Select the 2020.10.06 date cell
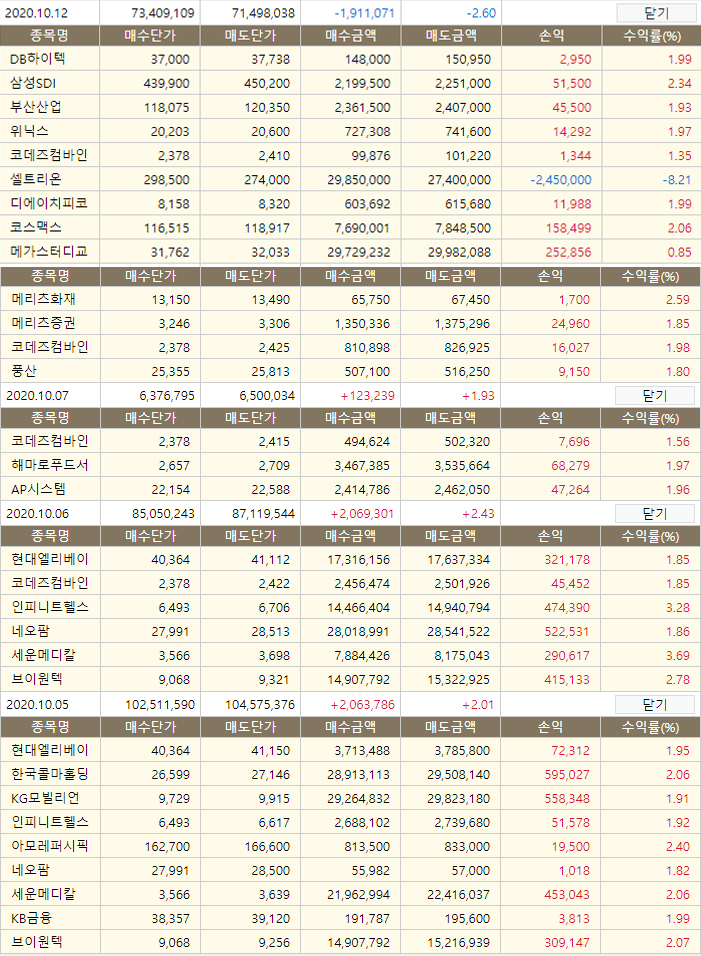Screen dimensions: 701x956 point(37,514)
